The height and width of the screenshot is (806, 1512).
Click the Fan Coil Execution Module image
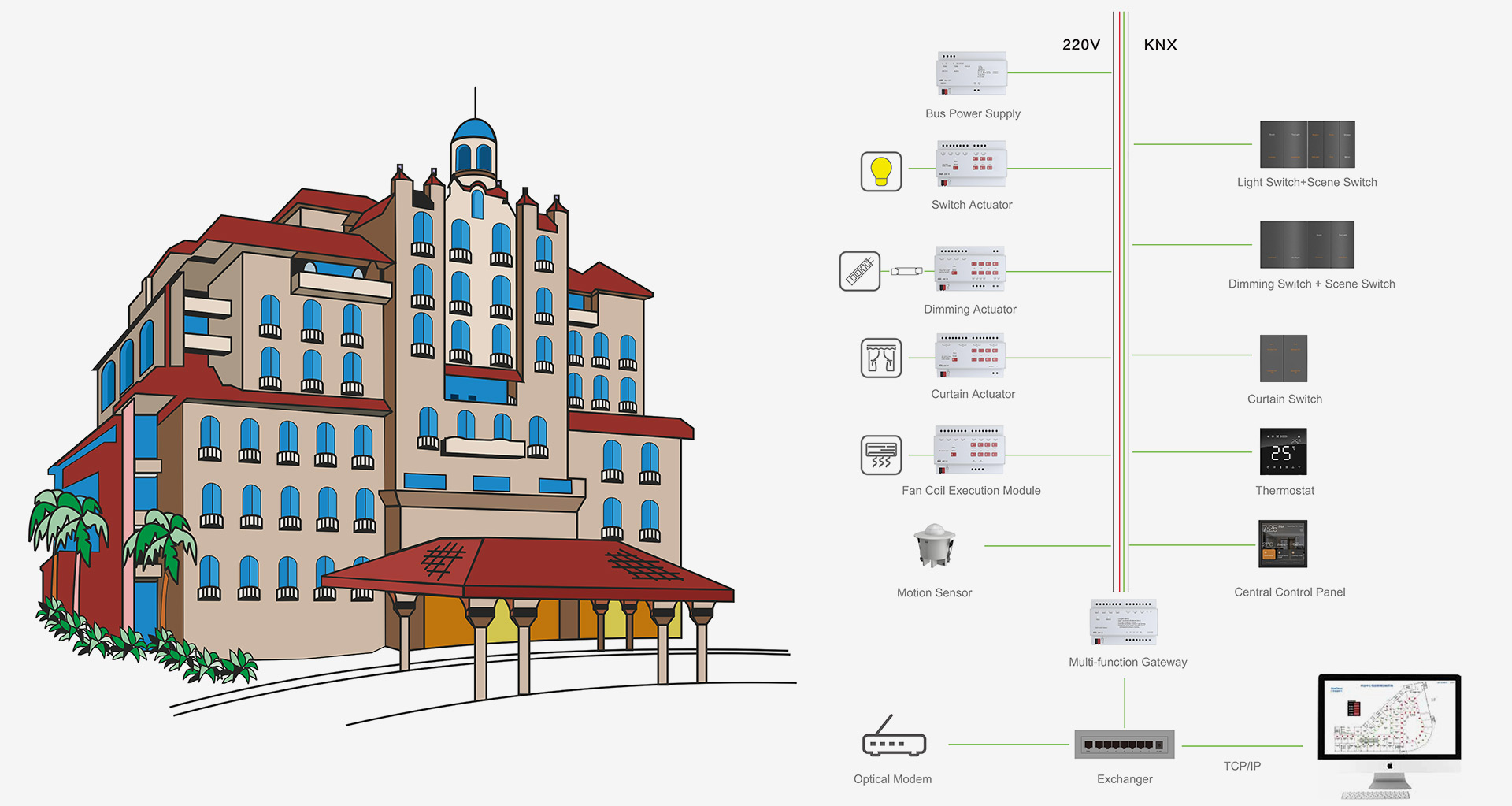969,450
